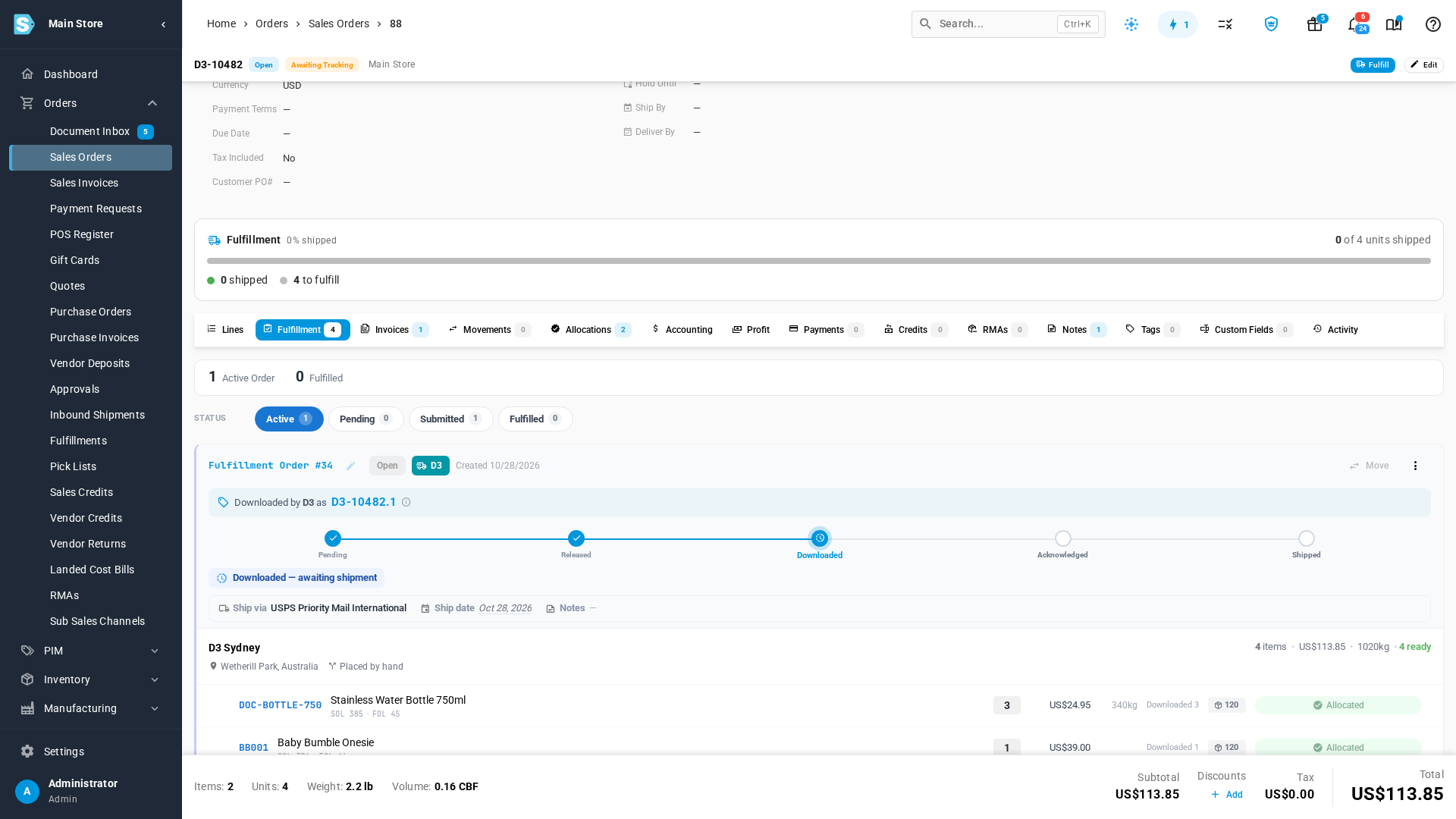Open product DOC-BOTTLE-750 link
This screenshot has height=819, width=1456.
[280, 705]
